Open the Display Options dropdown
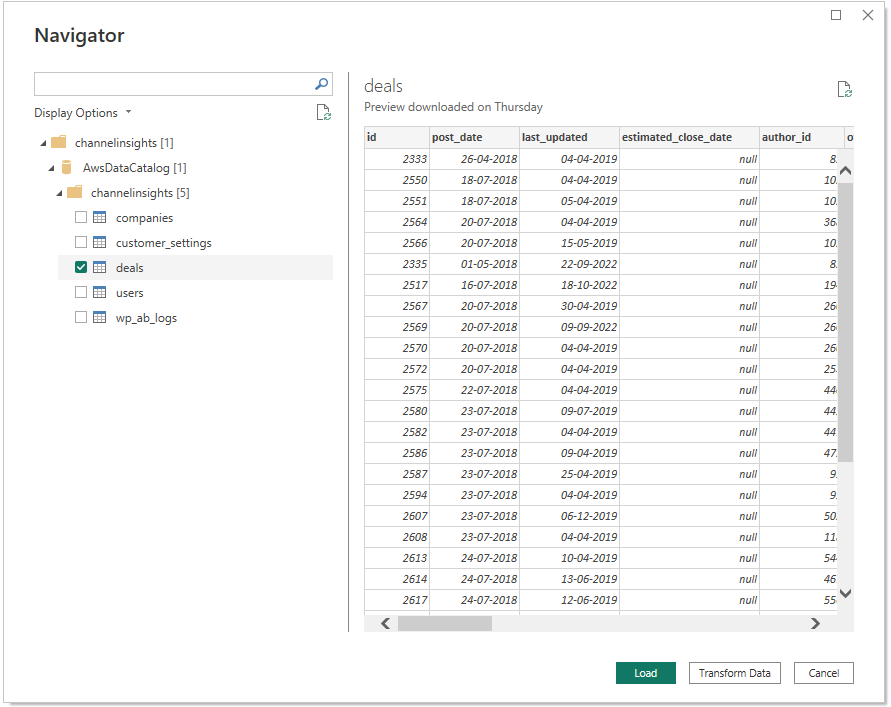 tap(82, 113)
